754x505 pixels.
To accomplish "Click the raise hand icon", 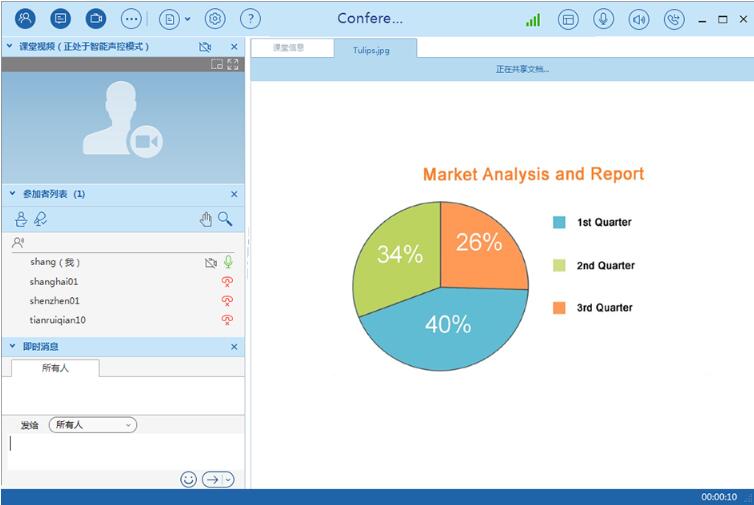I will point(205,219).
